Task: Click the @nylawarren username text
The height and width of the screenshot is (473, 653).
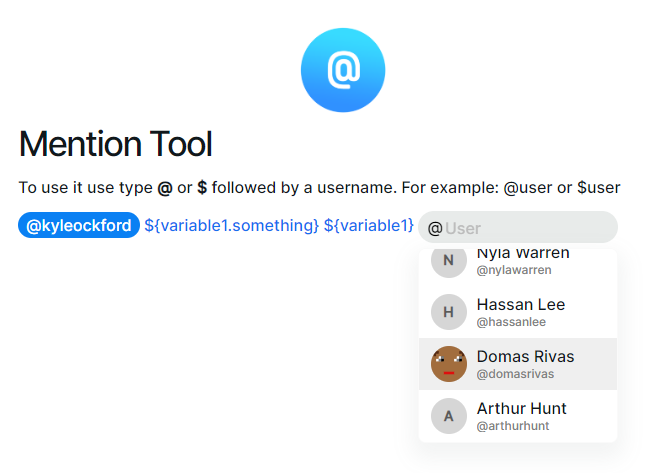Action: pyautogui.click(x=514, y=270)
